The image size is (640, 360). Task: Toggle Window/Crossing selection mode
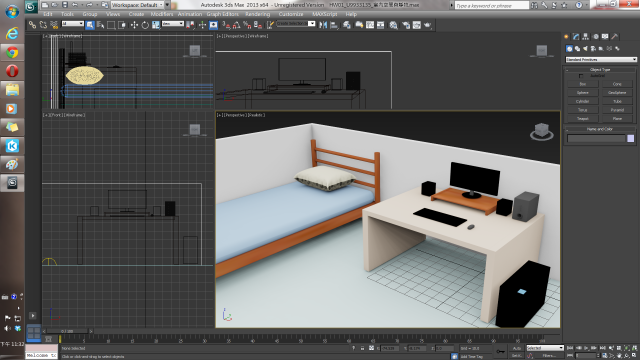coord(122,25)
